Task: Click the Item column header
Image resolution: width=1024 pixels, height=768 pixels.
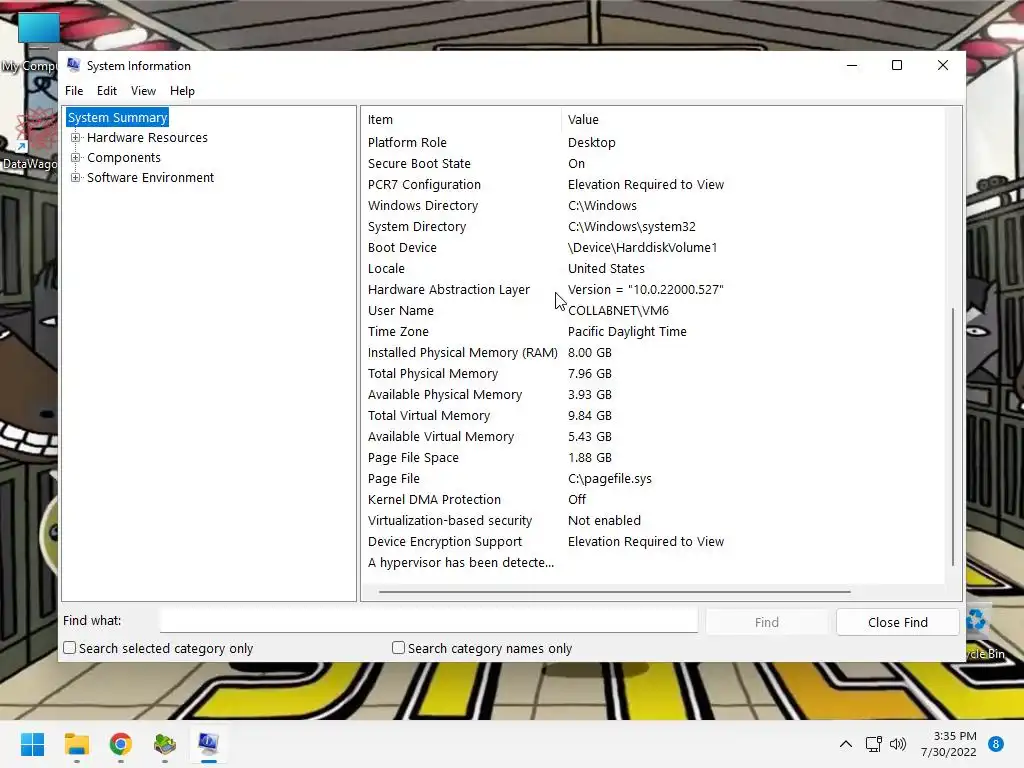Action: (x=462, y=120)
